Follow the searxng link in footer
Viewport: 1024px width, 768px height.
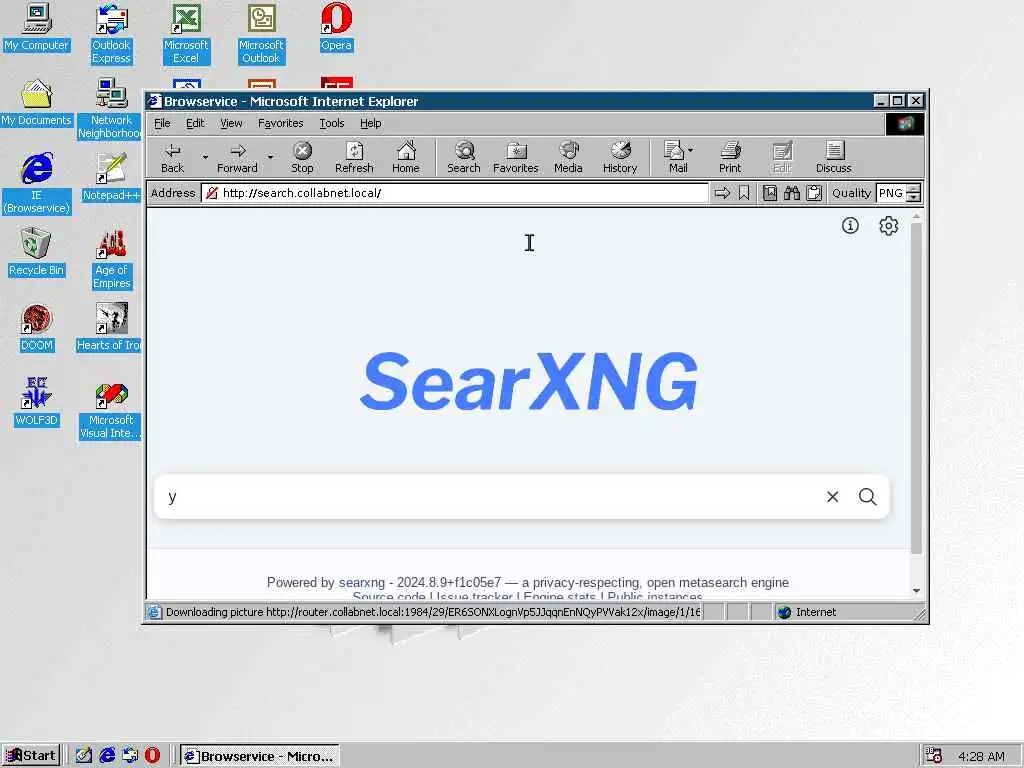[x=362, y=583]
